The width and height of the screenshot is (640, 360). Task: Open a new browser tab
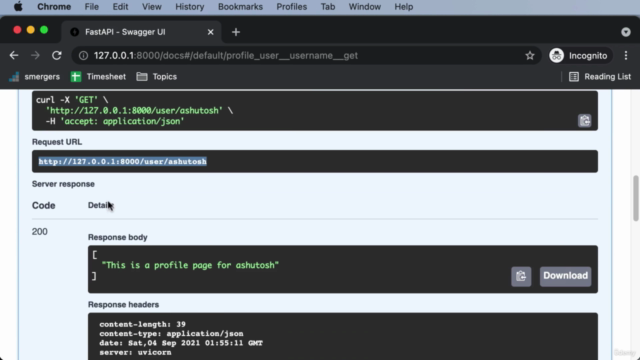pyautogui.click(x=236, y=32)
